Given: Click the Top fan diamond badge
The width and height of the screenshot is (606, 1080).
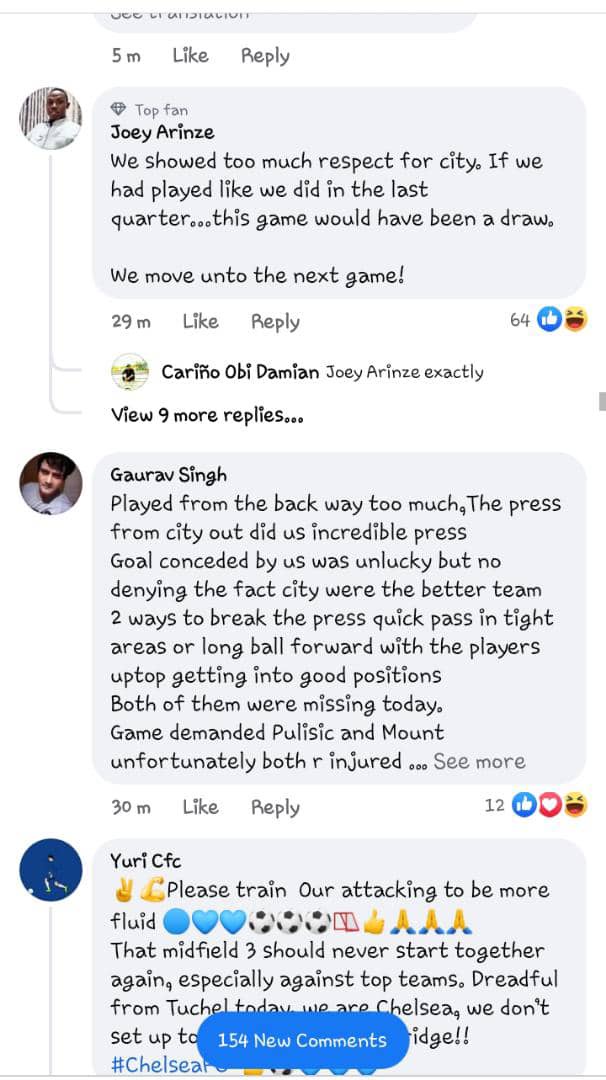Looking at the screenshot, I should [x=118, y=109].
